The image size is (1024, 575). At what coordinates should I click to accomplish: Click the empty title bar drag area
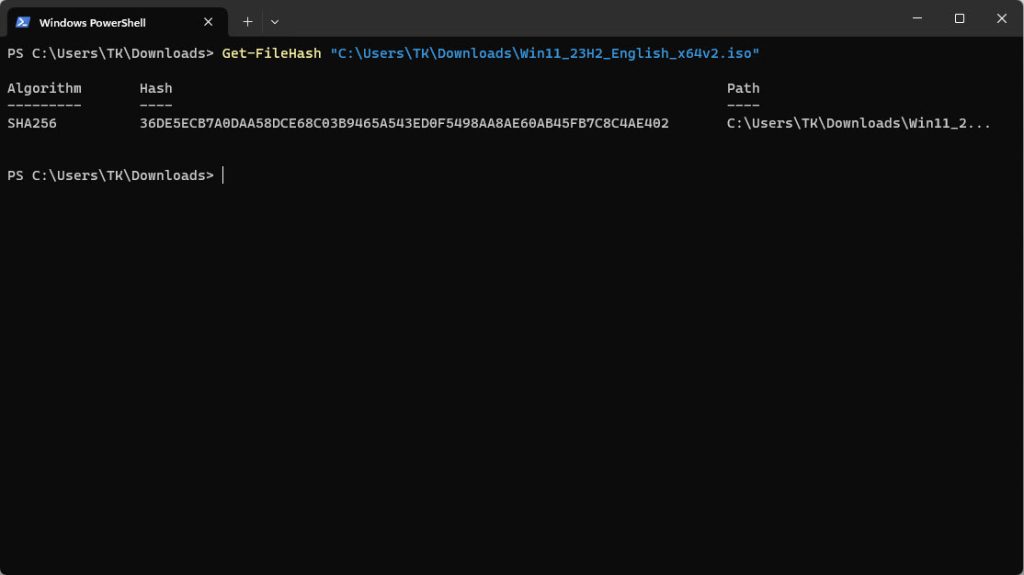(x=588, y=18)
